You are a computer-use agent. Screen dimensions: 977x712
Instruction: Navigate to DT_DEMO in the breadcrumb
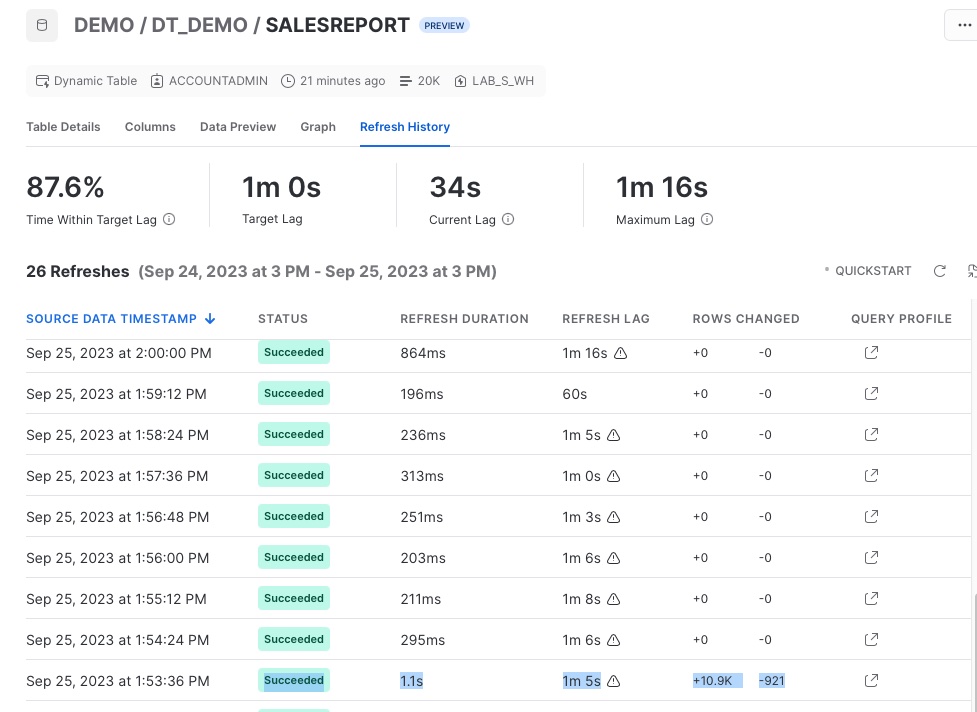(199, 25)
